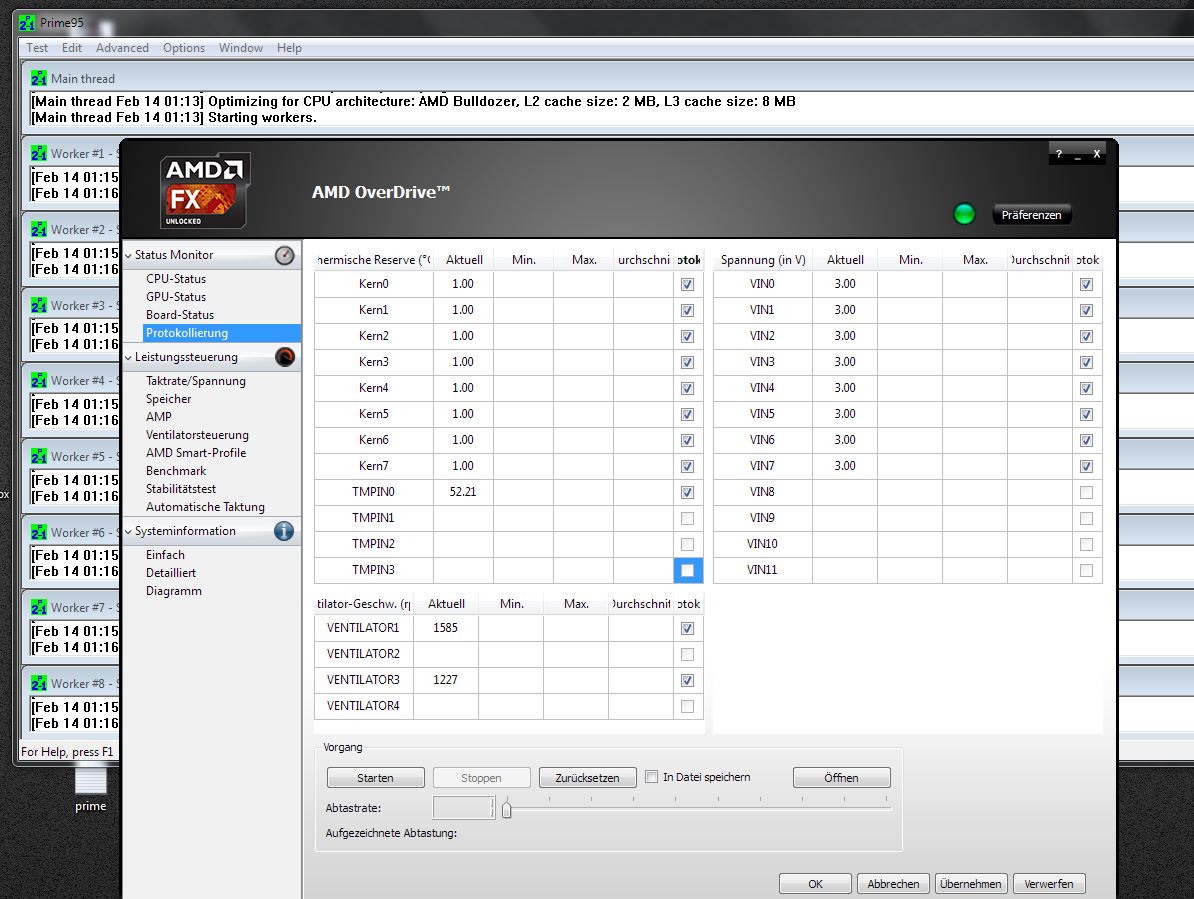Click the Worker #6 window icon
1194x899 pixels.
(39, 533)
